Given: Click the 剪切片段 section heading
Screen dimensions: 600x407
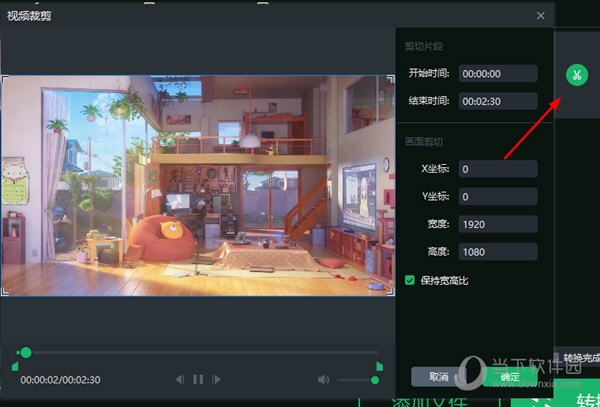Looking at the screenshot, I should click(x=424, y=47).
